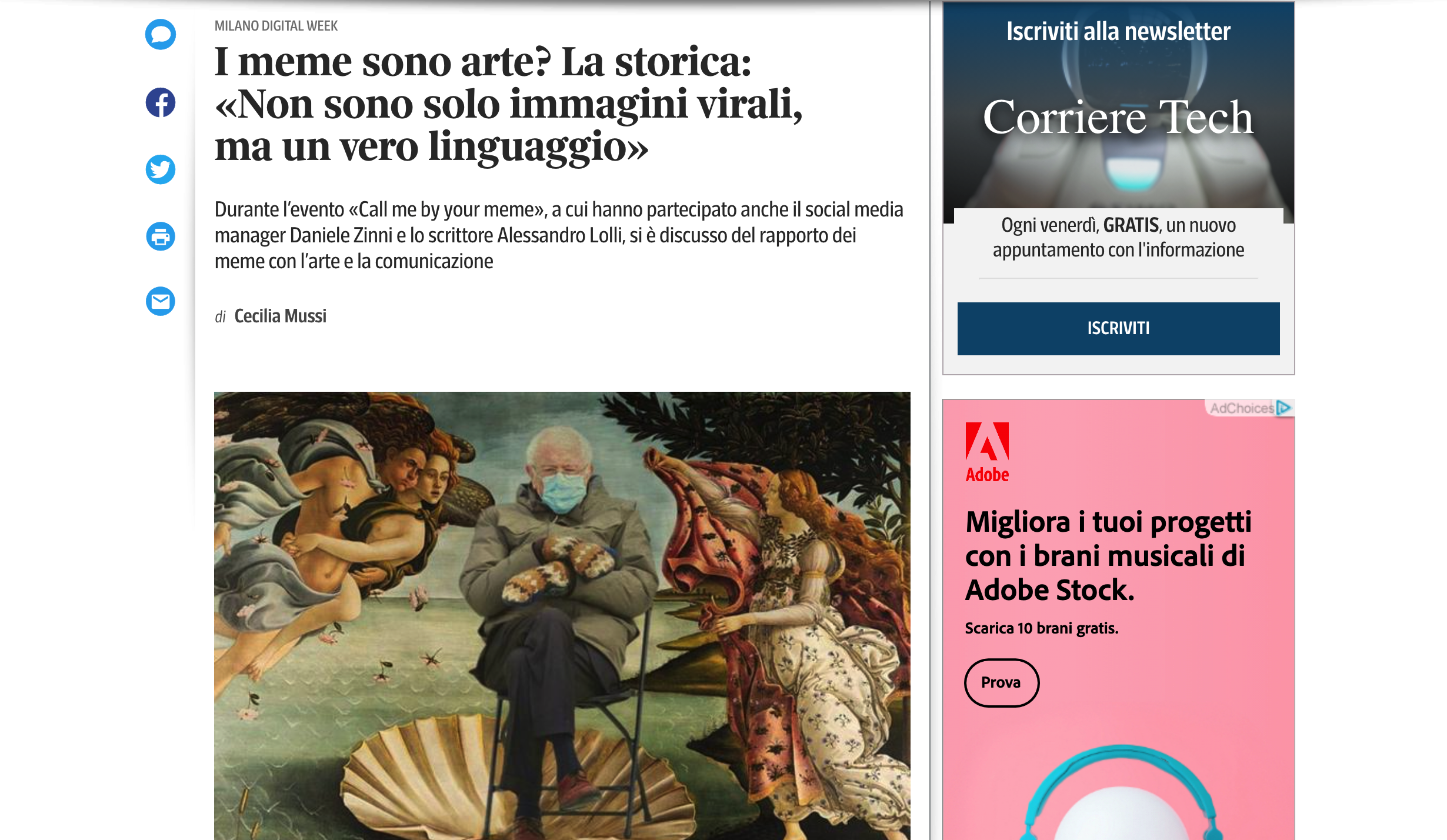Viewport: 1447px width, 840px height.
Task: Click the article headline about meme art
Action: [509, 104]
